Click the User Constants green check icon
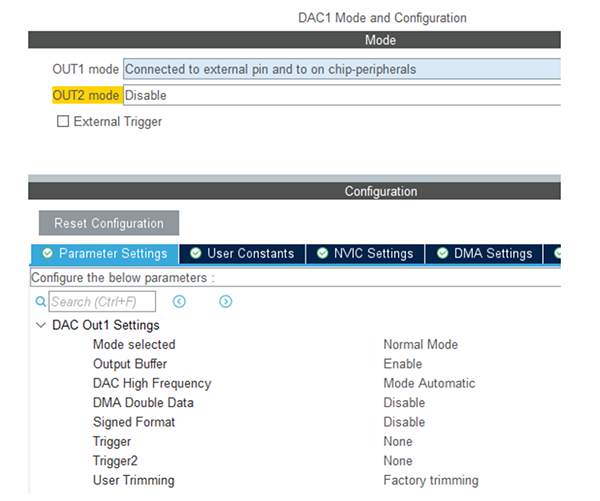The height and width of the screenshot is (501, 600). point(196,254)
